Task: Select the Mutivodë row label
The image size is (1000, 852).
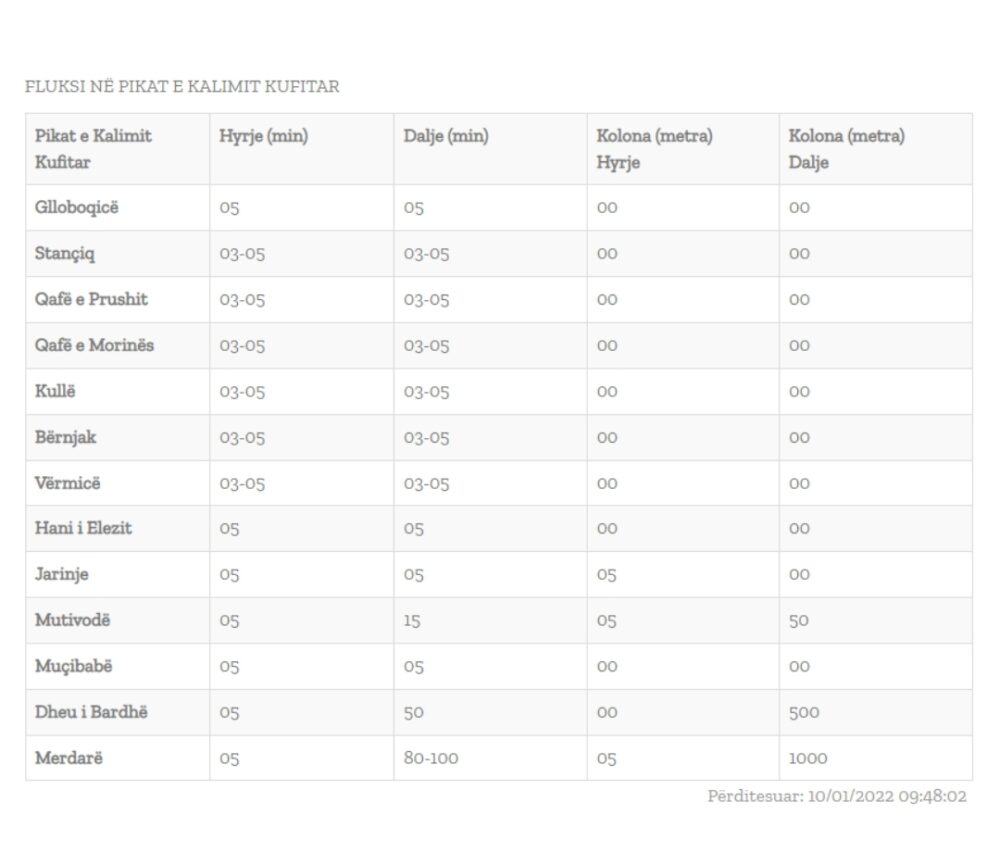Action: pyautogui.click(x=72, y=620)
